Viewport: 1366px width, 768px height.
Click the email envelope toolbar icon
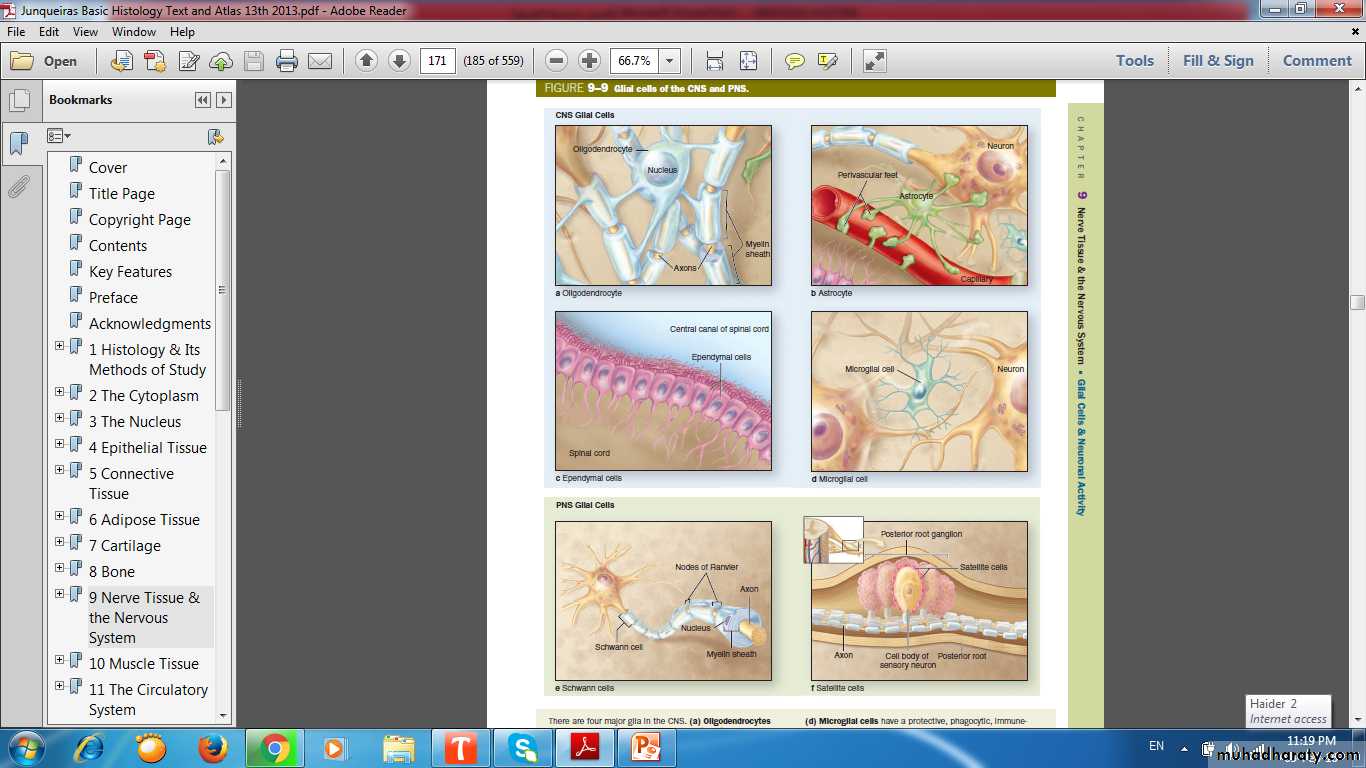click(x=320, y=61)
